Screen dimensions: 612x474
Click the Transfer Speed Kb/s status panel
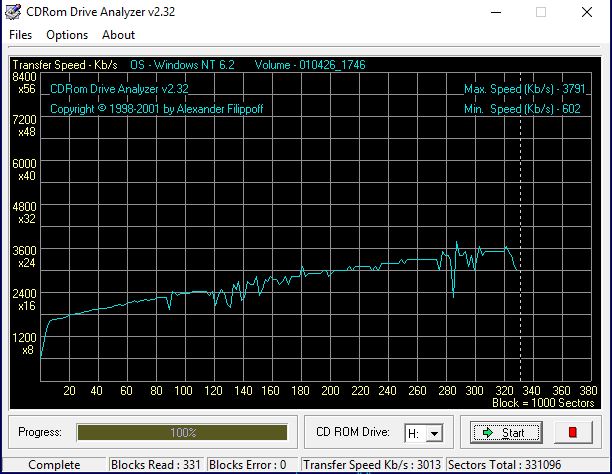[x=372, y=465]
